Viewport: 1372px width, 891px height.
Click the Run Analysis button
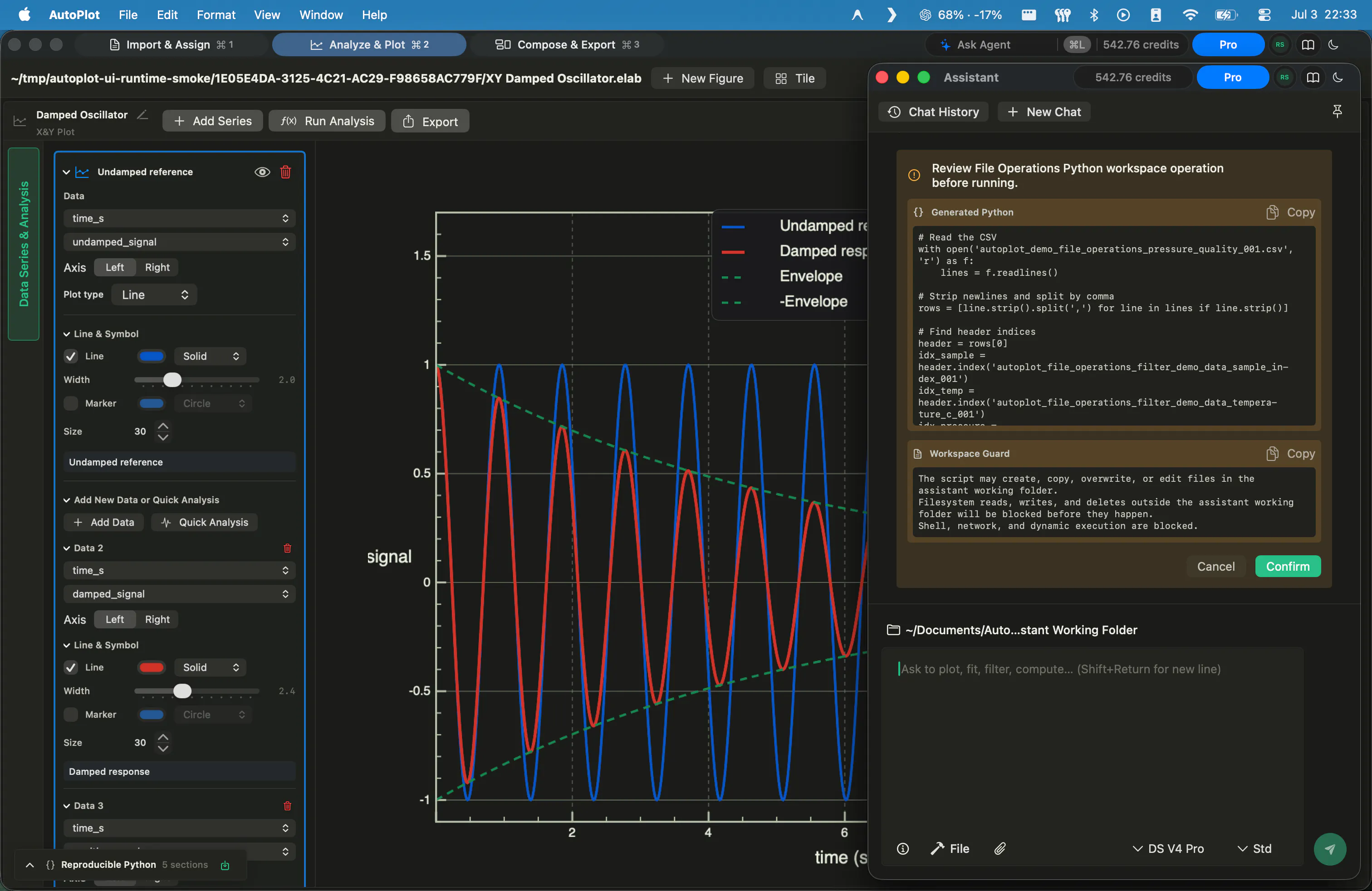pos(328,121)
